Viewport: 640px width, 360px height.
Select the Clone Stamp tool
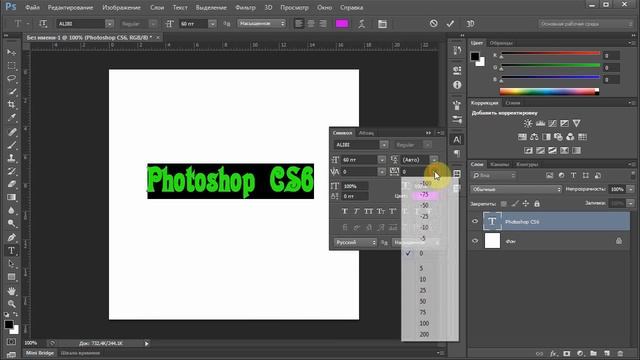(x=11, y=158)
